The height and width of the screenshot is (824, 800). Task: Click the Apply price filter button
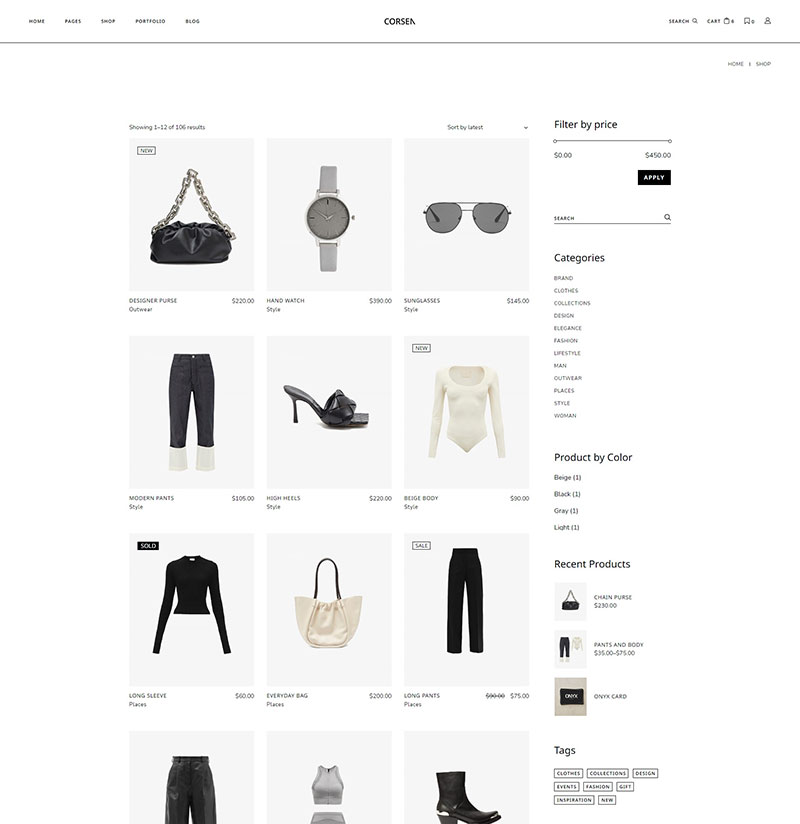(654, 178)
